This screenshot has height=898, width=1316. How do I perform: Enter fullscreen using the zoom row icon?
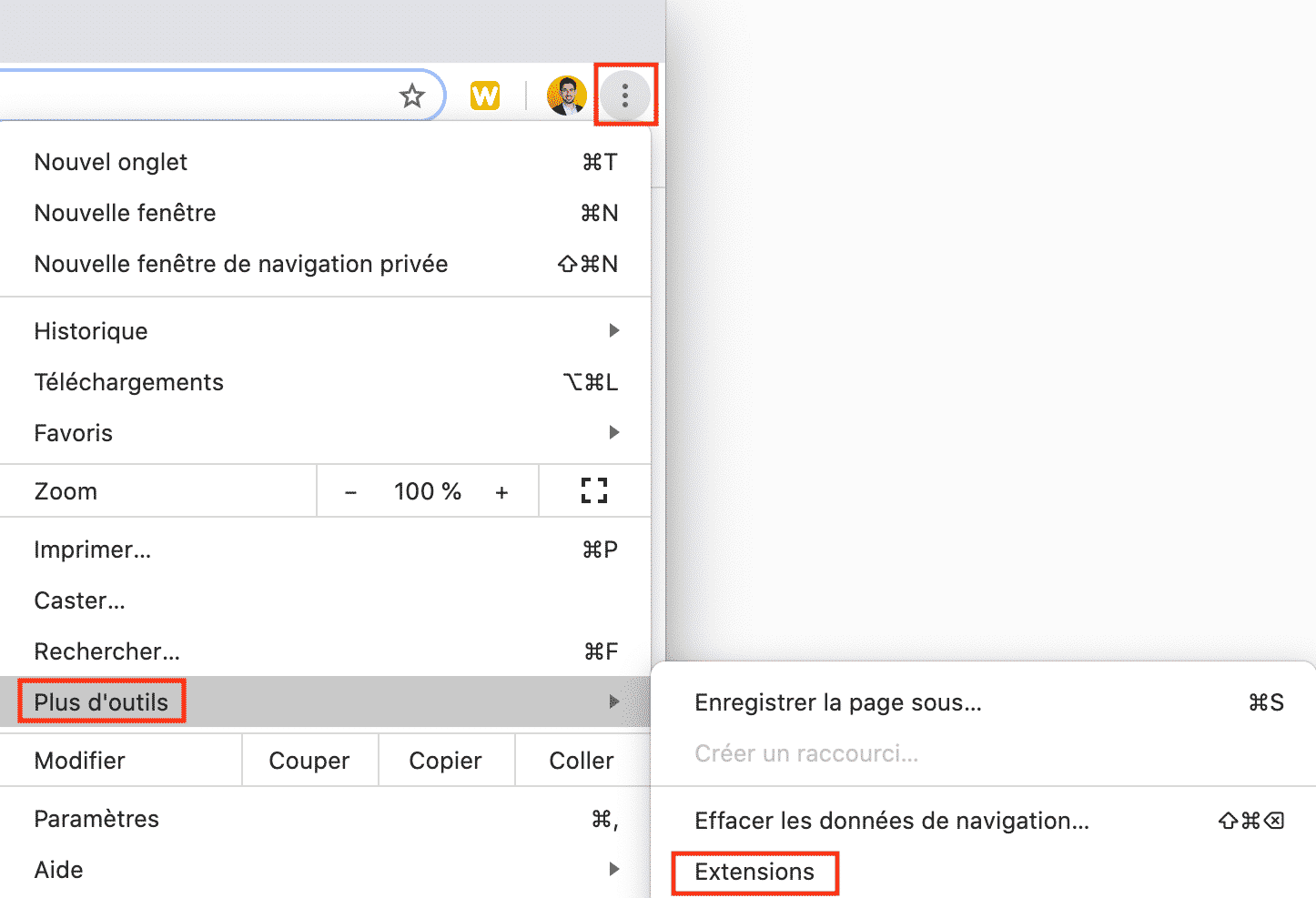[594, 491]
